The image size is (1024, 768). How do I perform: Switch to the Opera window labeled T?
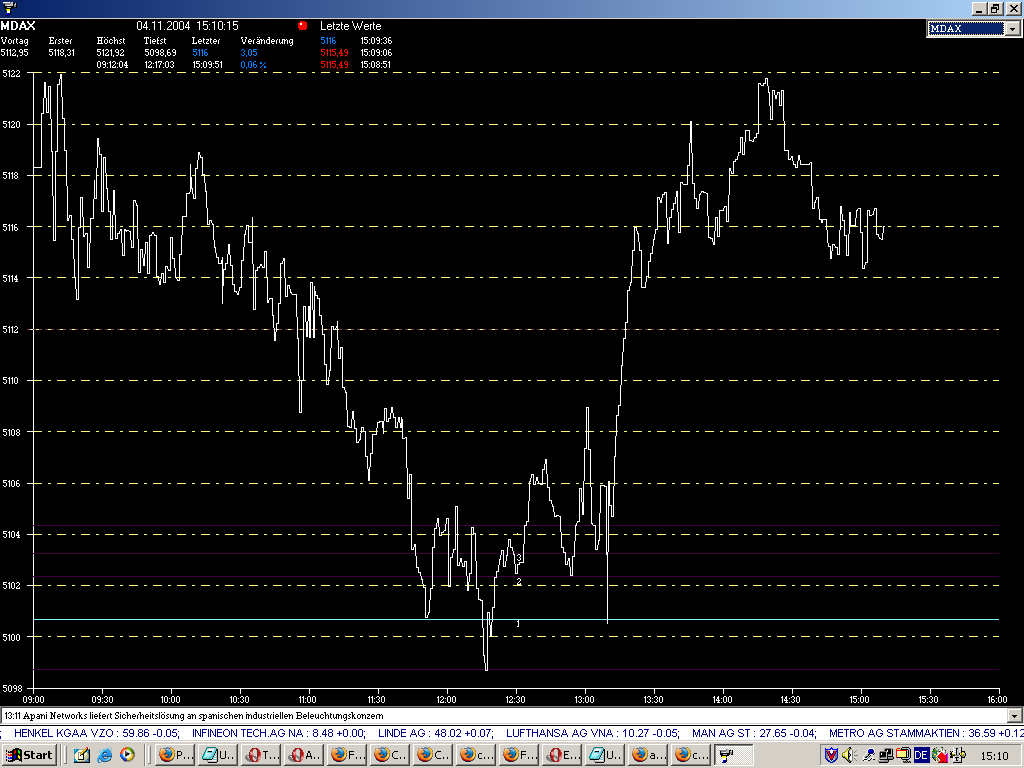(261, 755)
